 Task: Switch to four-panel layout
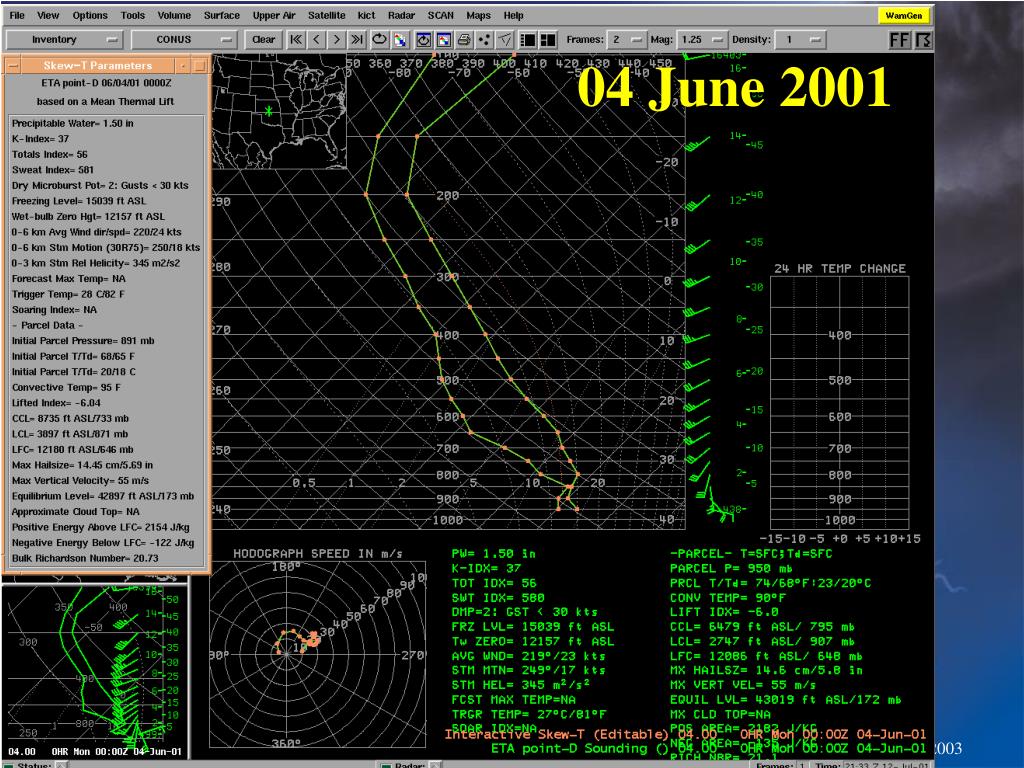coord(548,40)
